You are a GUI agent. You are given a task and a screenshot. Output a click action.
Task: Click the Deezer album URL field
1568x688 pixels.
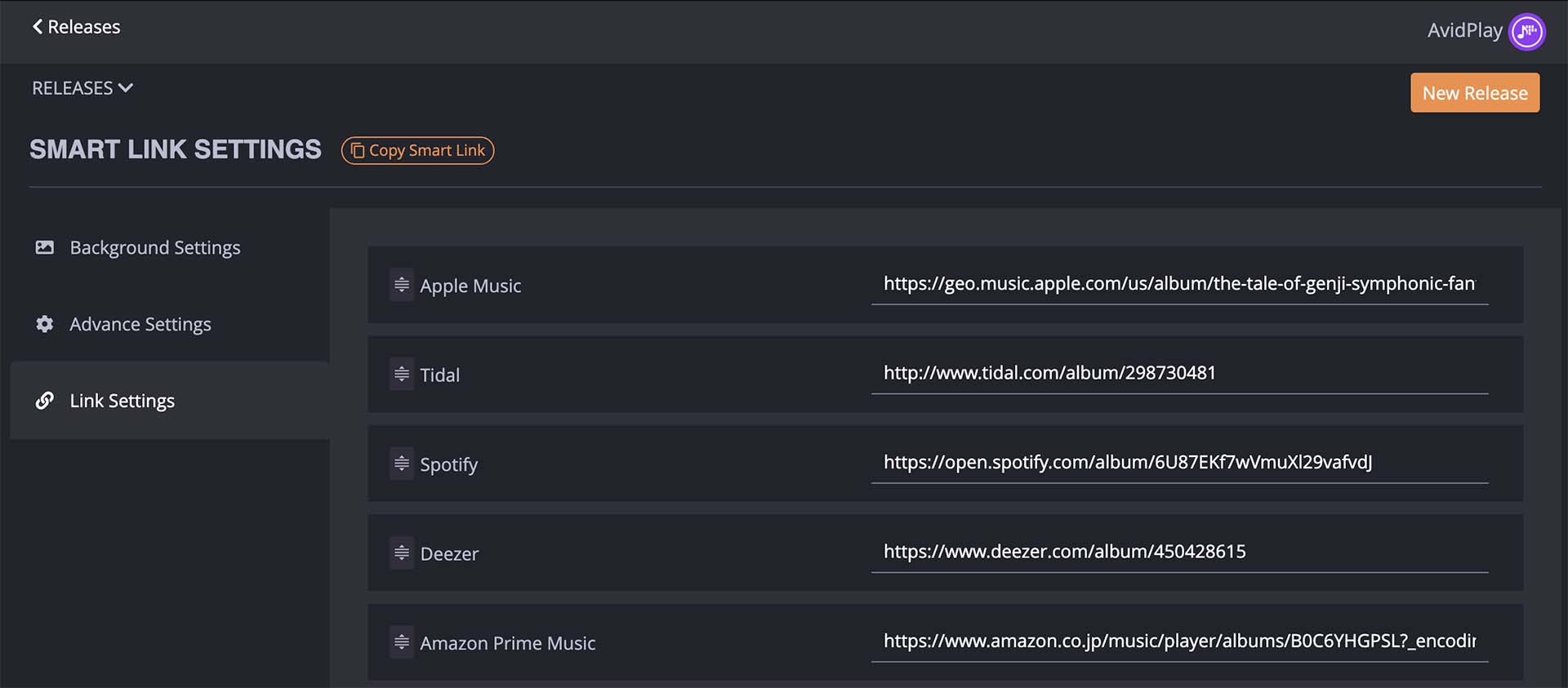click(1178, 552)
